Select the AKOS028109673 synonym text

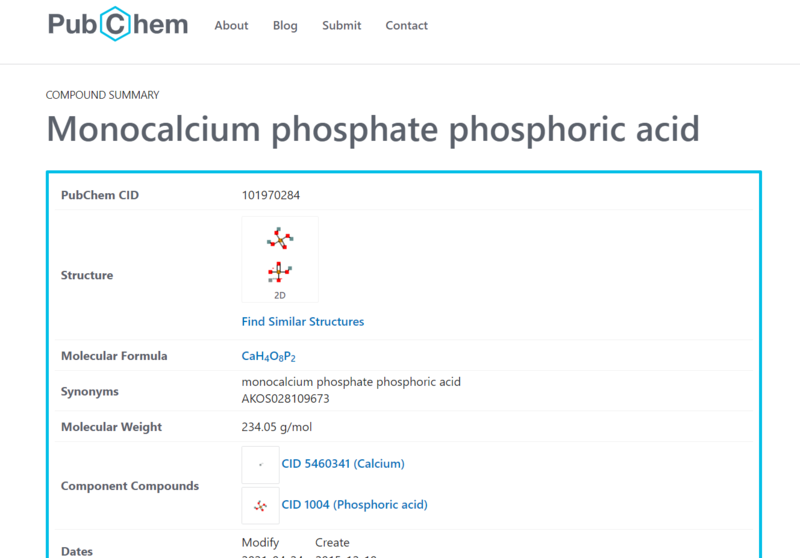pos(286,399)
